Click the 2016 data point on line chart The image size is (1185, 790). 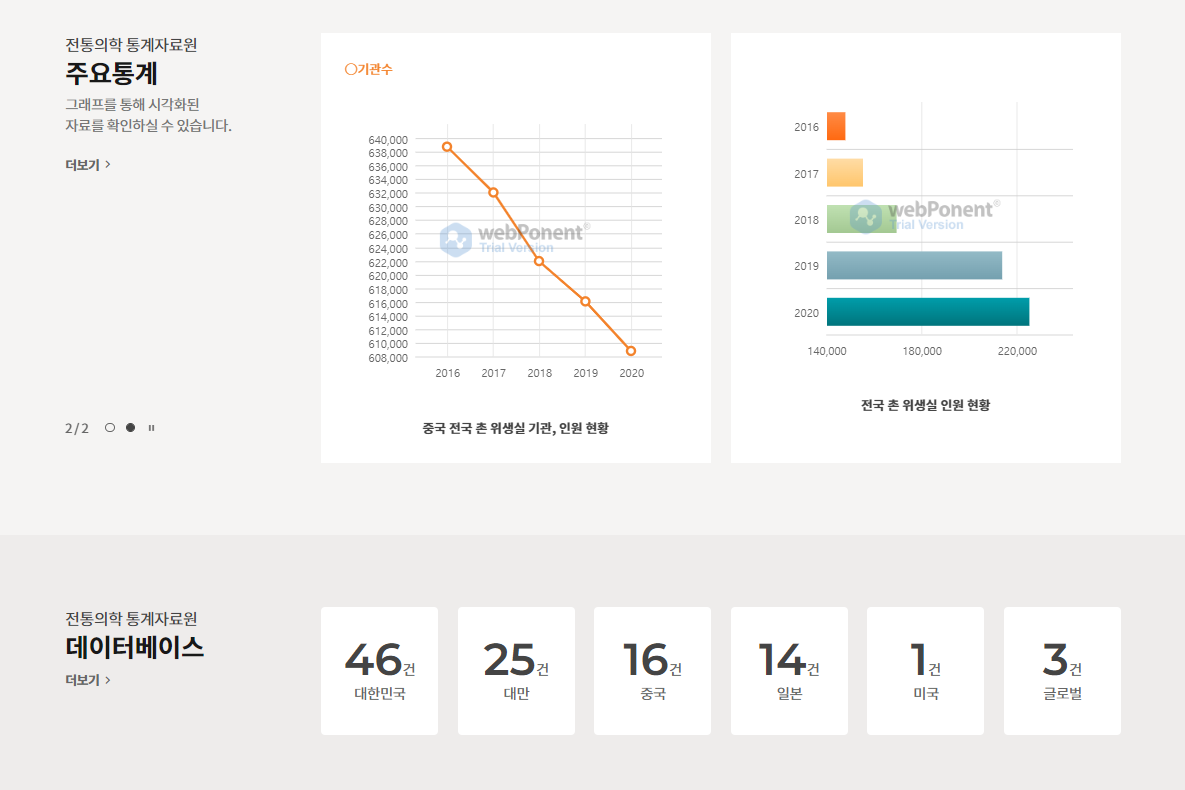447,147
